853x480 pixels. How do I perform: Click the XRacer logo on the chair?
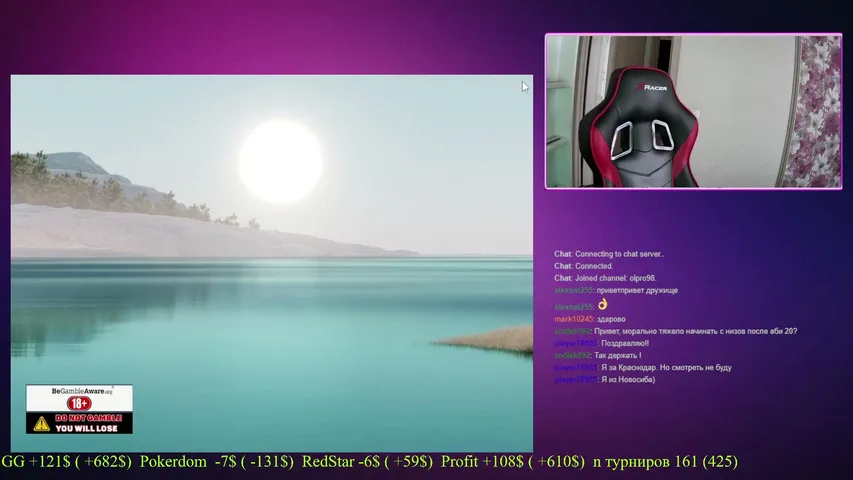click(x=652, y=87)
